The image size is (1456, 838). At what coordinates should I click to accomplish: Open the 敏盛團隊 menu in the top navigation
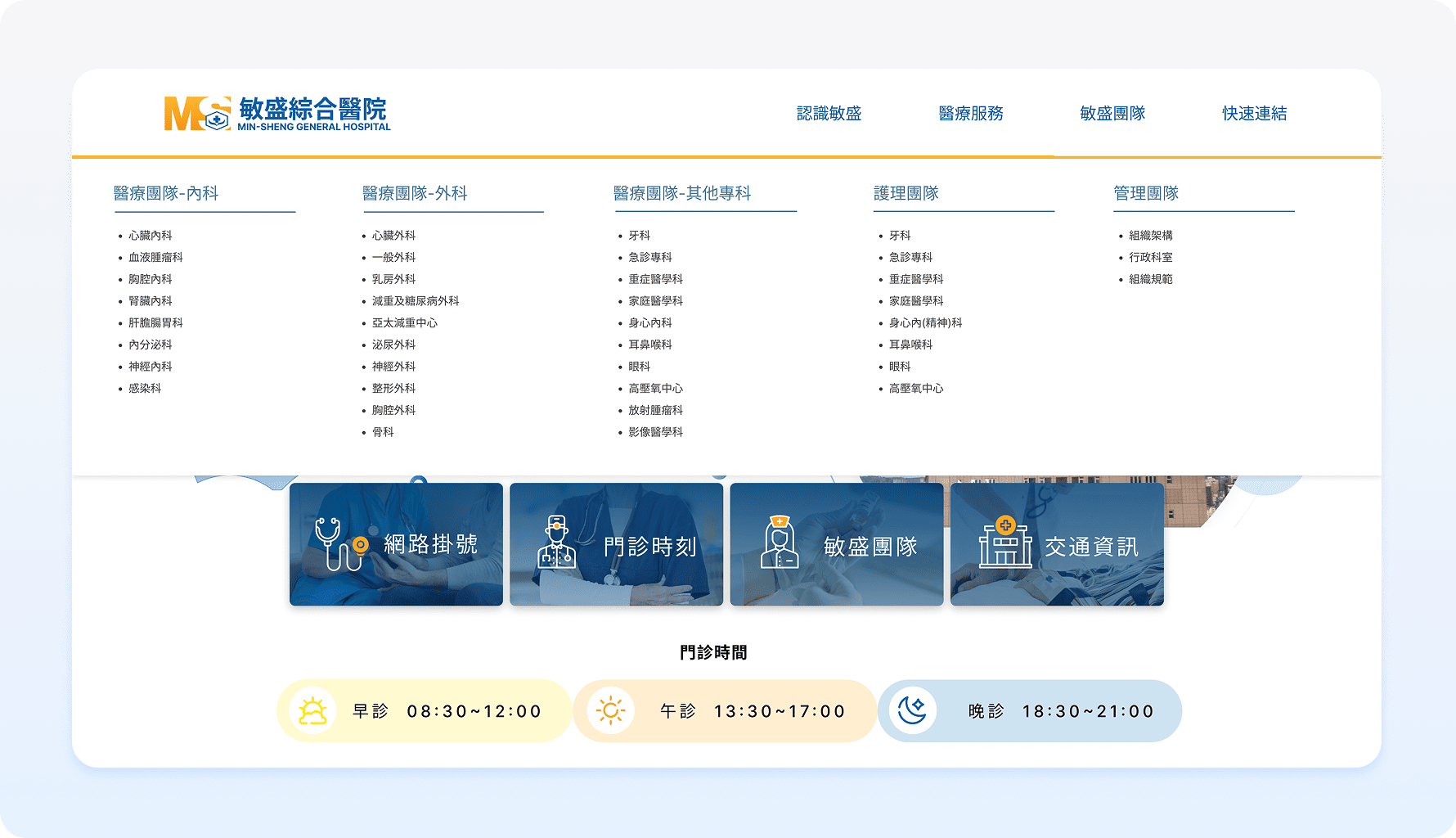click(1112, 114)
